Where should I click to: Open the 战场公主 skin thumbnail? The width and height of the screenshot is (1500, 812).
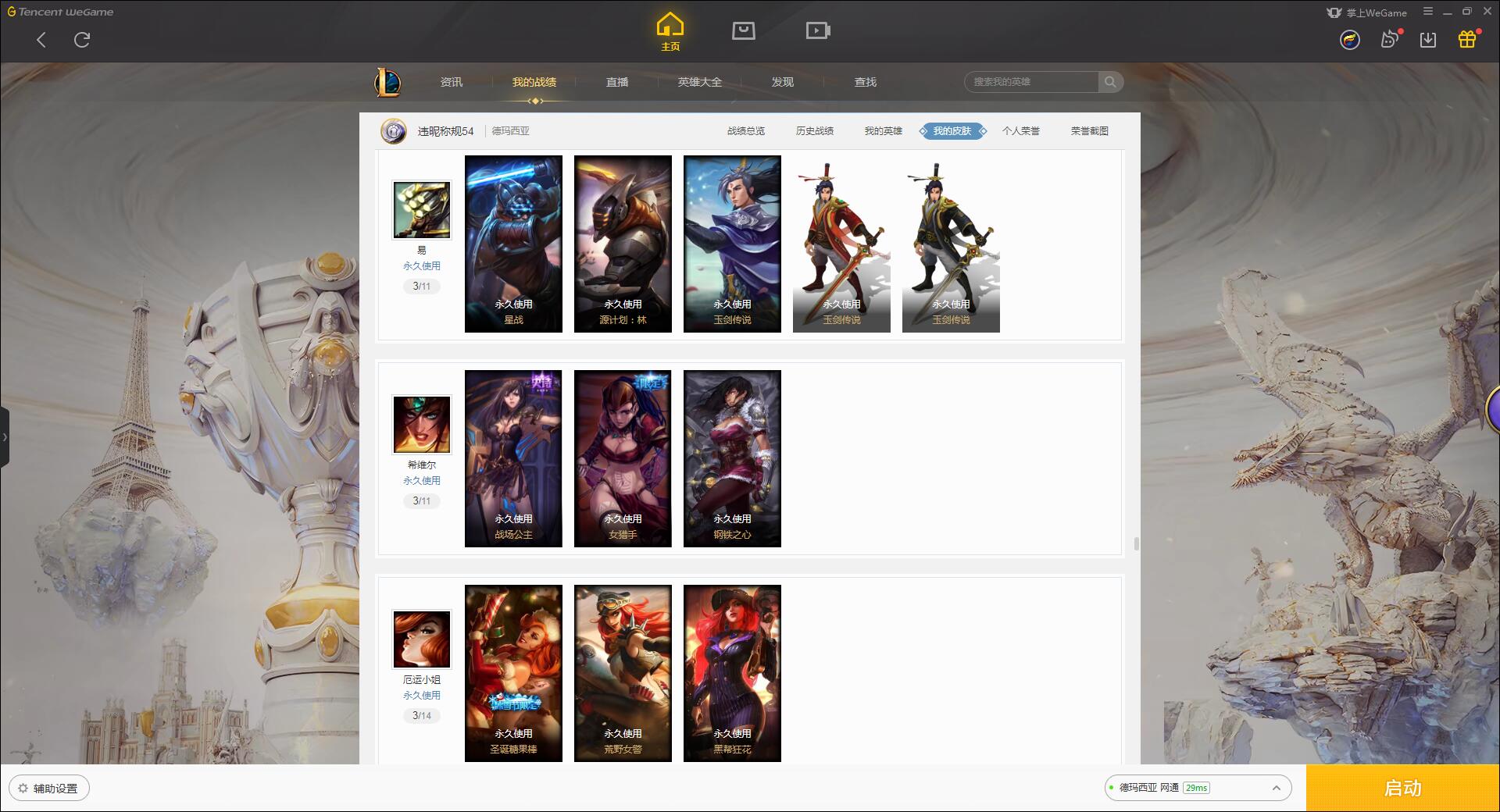point(513,458)
